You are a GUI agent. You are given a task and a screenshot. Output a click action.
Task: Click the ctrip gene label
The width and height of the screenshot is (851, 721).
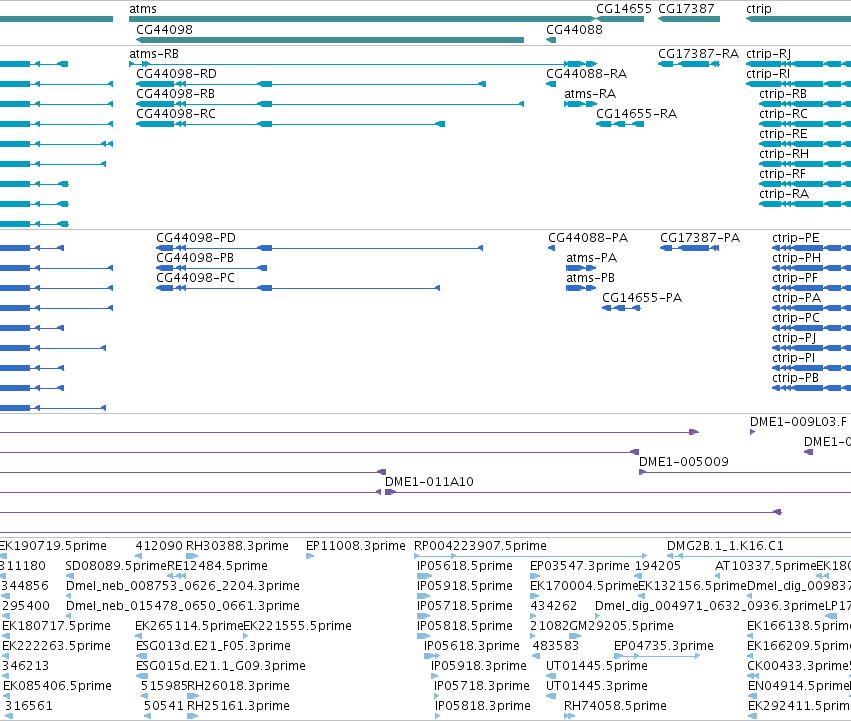click(x=759, y=9)
